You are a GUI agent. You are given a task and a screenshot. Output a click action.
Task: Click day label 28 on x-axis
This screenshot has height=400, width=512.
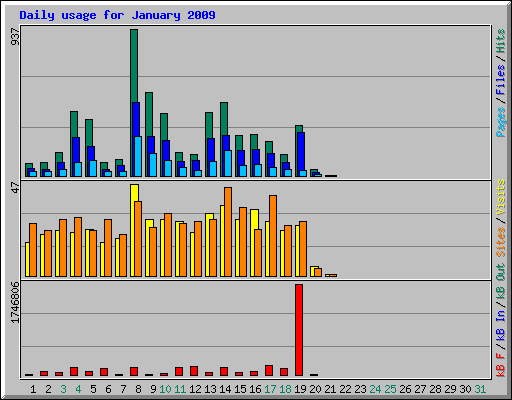point(435,389)
